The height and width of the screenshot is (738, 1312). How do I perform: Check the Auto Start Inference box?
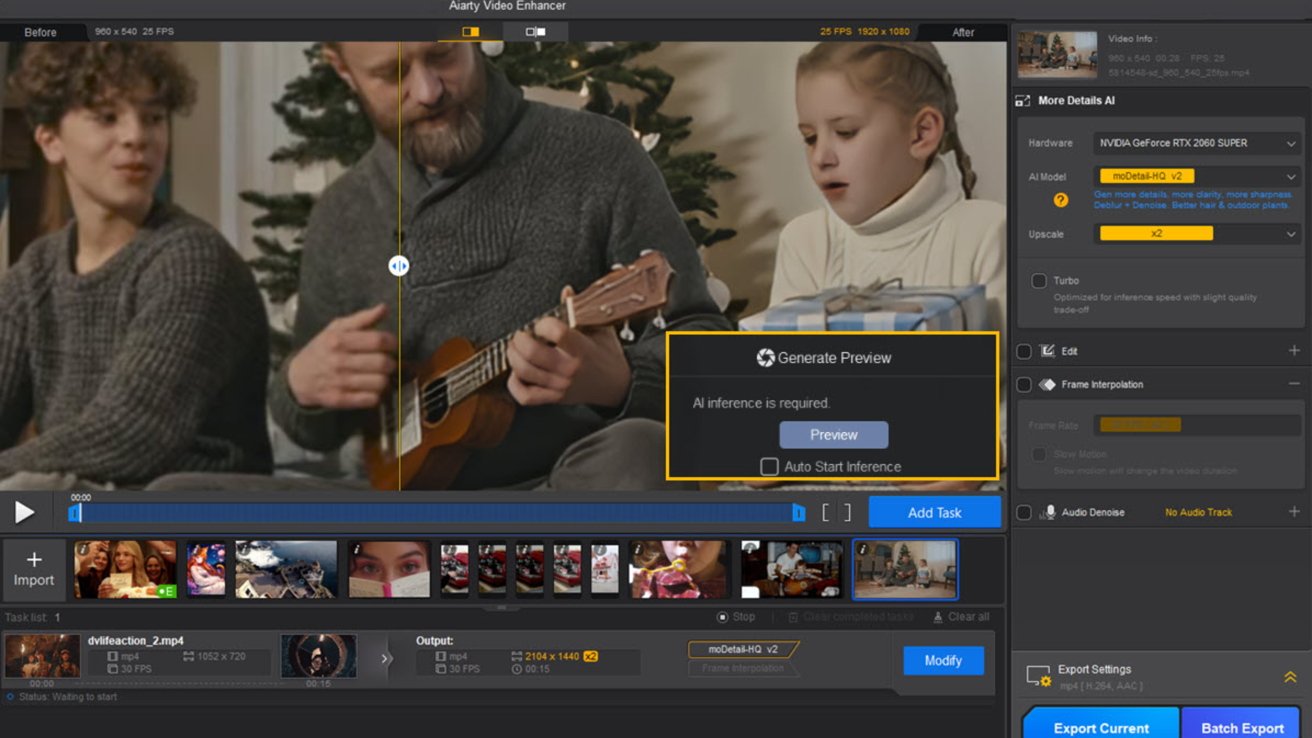[x=769, y=467]
